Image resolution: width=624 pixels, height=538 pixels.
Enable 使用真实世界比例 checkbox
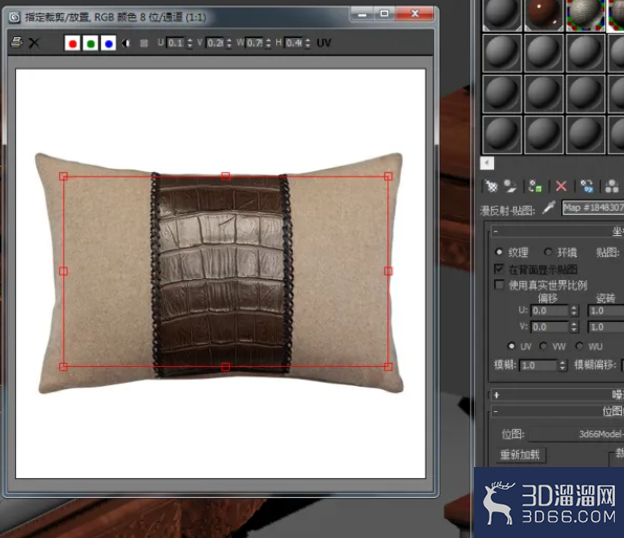click(499, 285)
